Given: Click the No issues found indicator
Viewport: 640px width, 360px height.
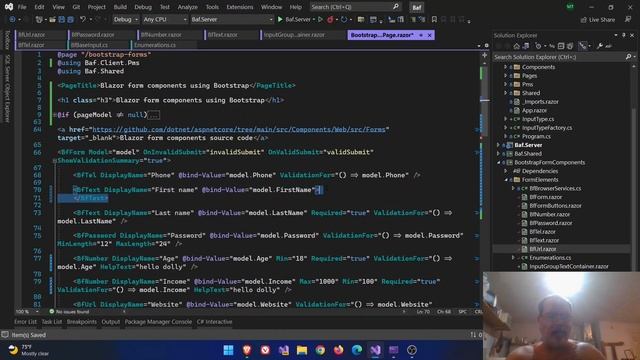Looking at the screenshot, I should click(x=69, y=312).
